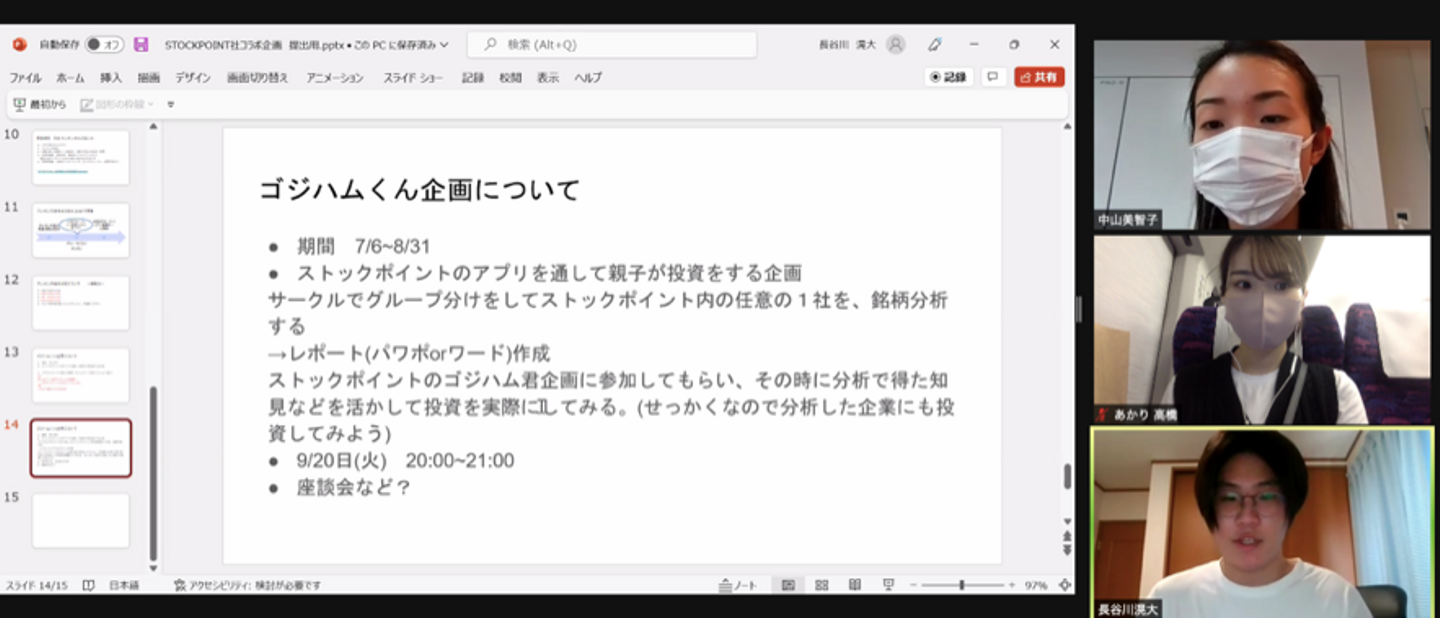Viewport: 1440px width, 618px height.
Task: Open the comments speech-bubble icon
Action: 993,77
